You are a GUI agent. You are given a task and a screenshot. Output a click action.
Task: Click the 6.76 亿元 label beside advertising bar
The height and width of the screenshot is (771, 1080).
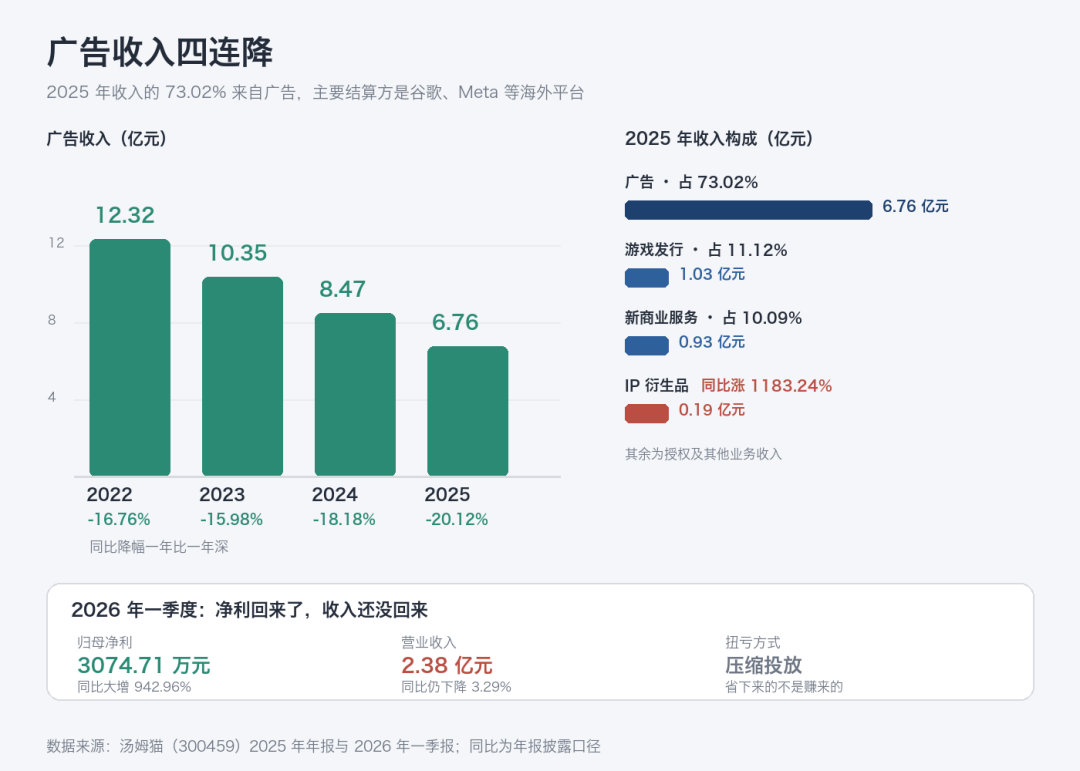point(915,206)
